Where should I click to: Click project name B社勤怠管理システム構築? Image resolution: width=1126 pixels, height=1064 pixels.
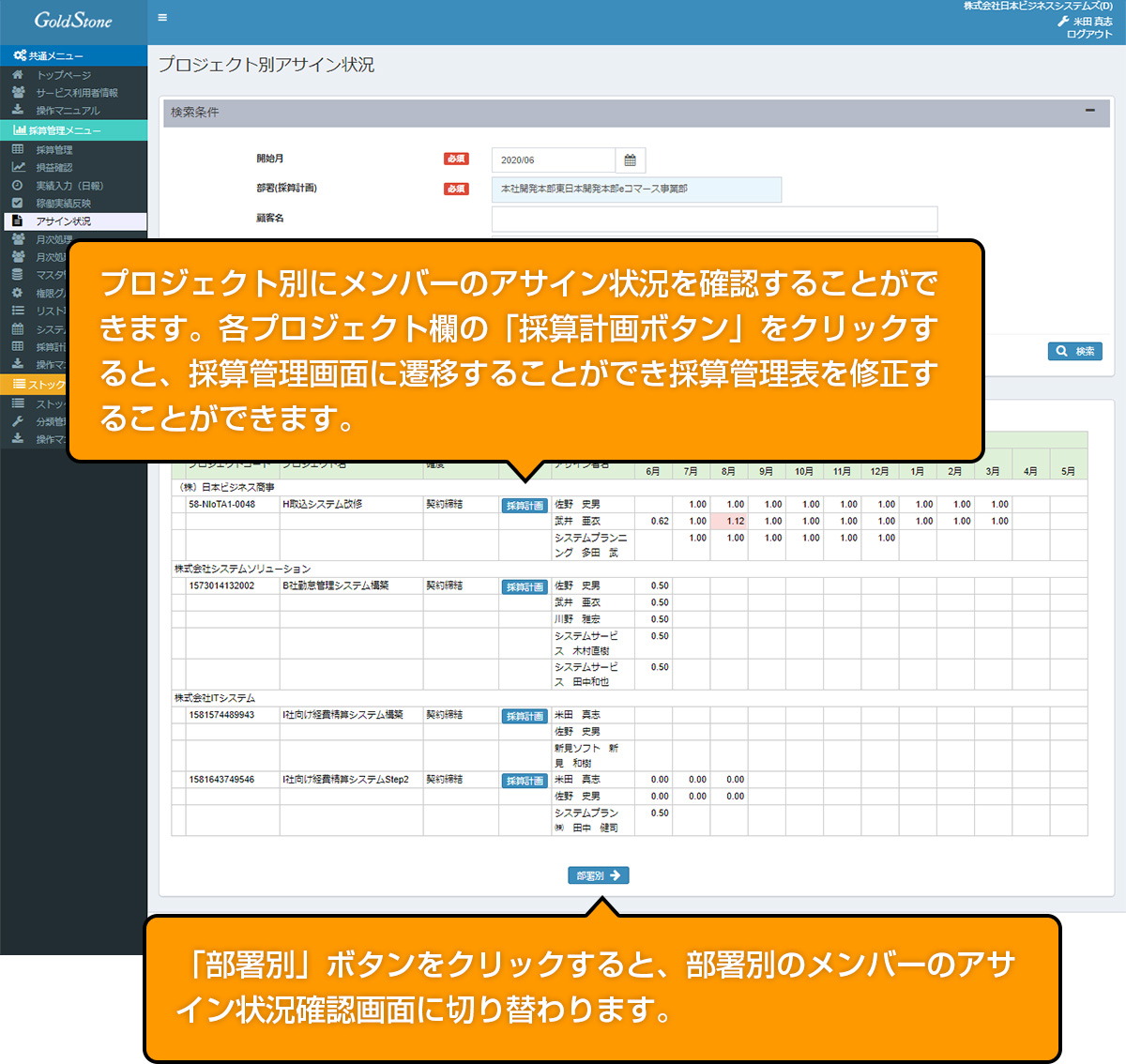(x=336, y=586)
